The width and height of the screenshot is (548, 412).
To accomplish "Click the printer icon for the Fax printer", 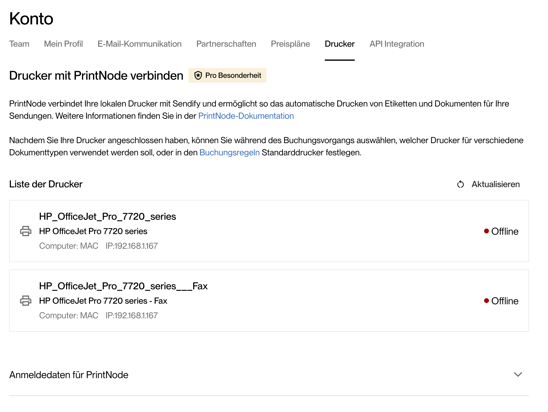I will pos(26,301).
